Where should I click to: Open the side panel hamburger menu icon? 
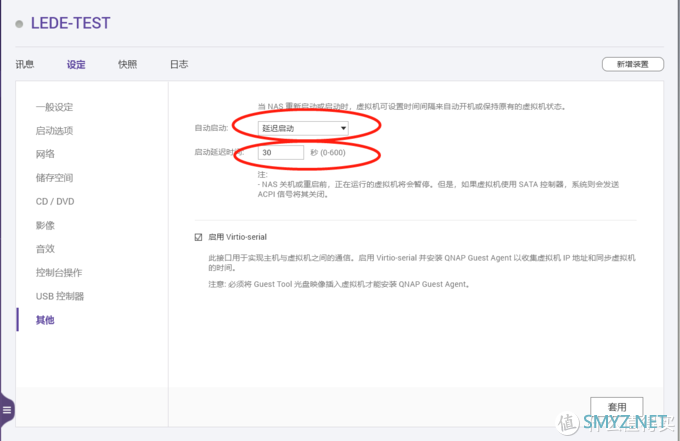pos(7,410)
